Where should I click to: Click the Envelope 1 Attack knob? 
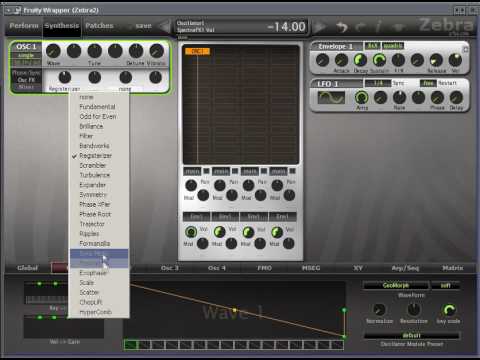341,60
